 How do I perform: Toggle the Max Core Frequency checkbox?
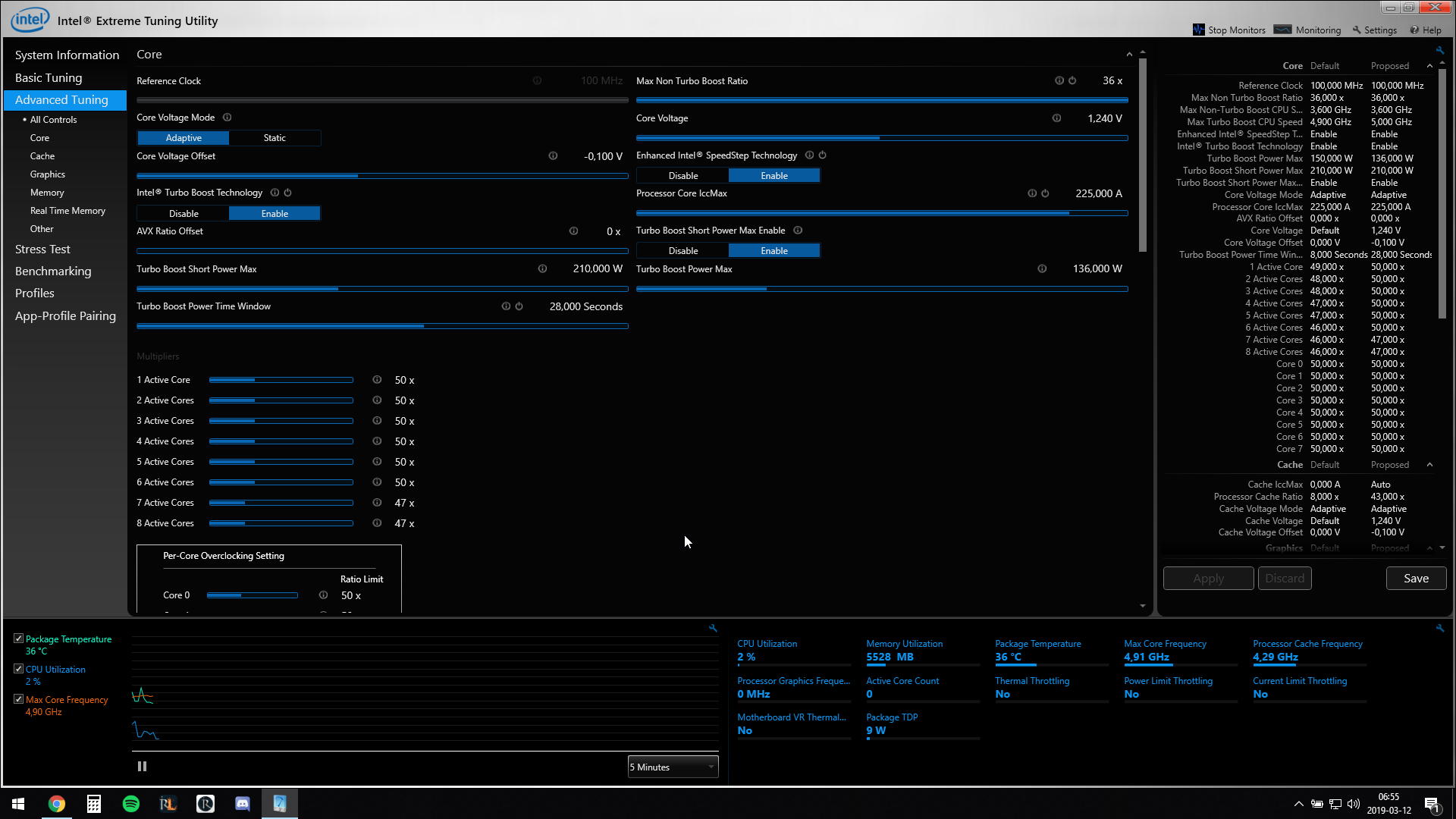click(x=19, y=699)
